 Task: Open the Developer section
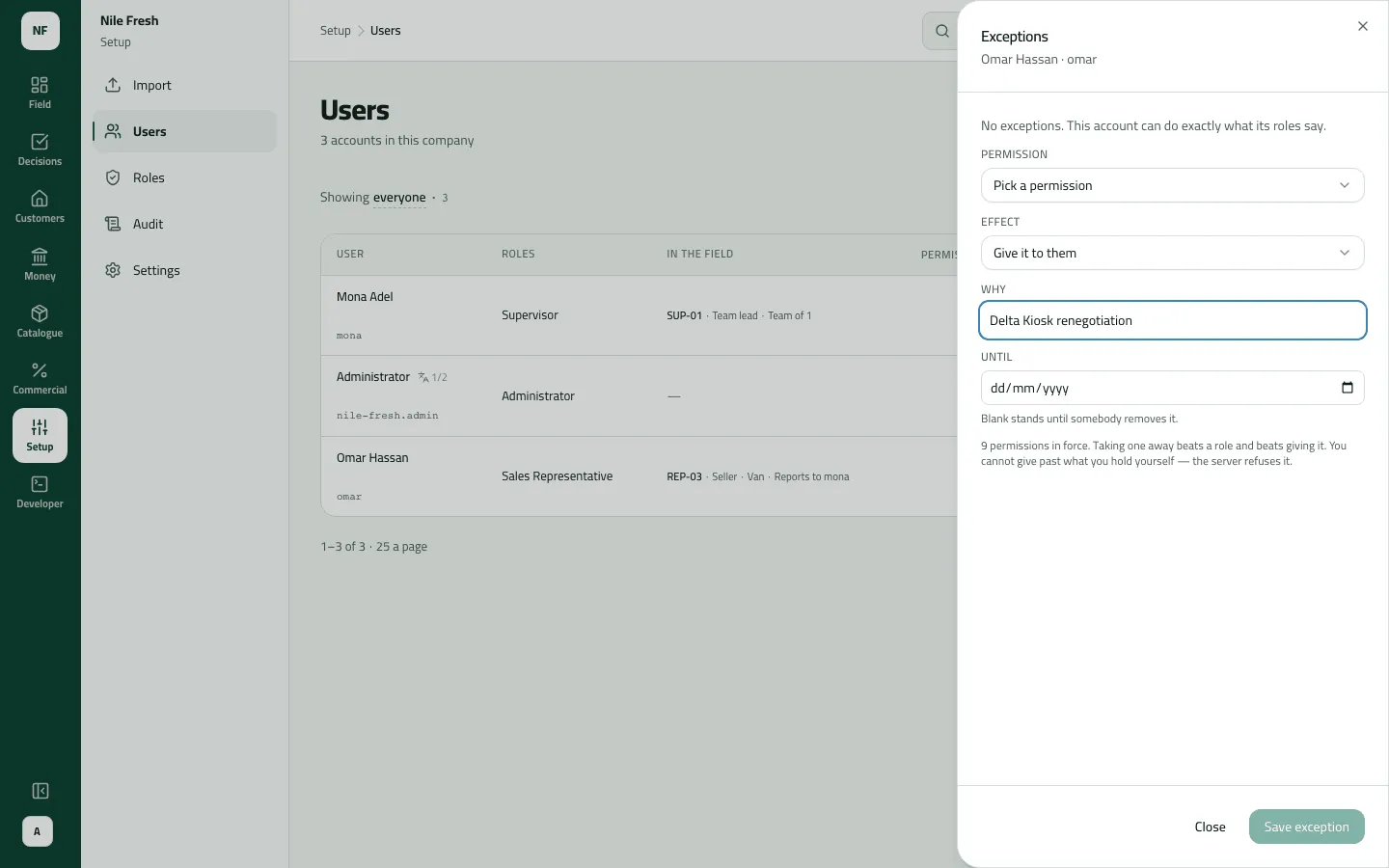coord(40,492)
